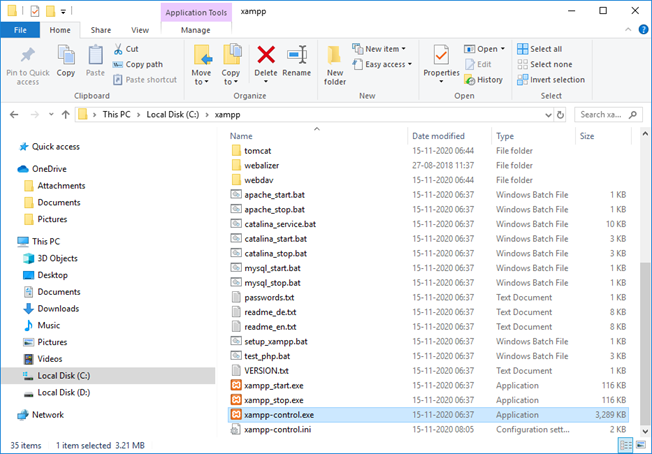The width and height of the screenshot is (652, 454).
Task: Click the Refresh button beside address bar
Action: (x=561, y=115)
